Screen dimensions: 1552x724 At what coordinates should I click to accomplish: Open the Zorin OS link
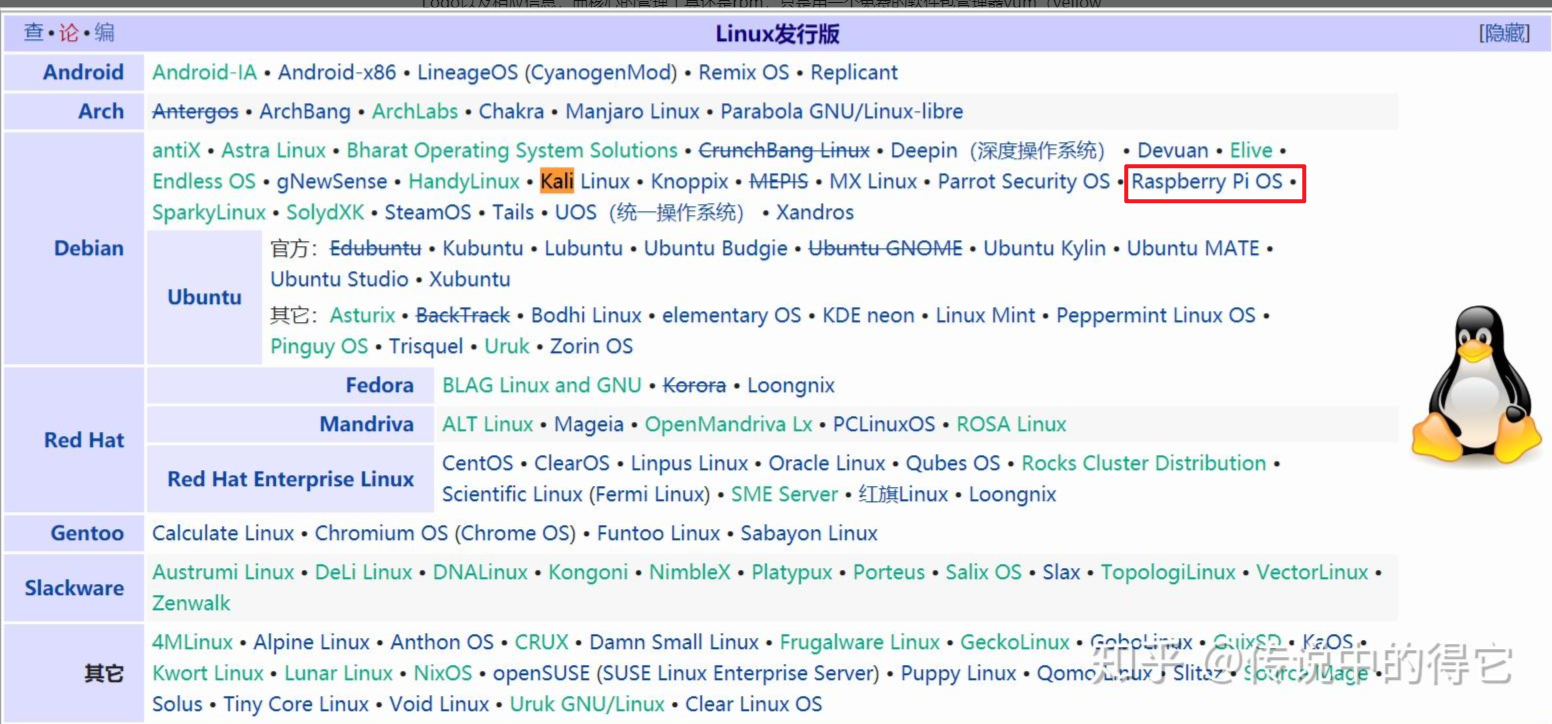coord(591,346)
